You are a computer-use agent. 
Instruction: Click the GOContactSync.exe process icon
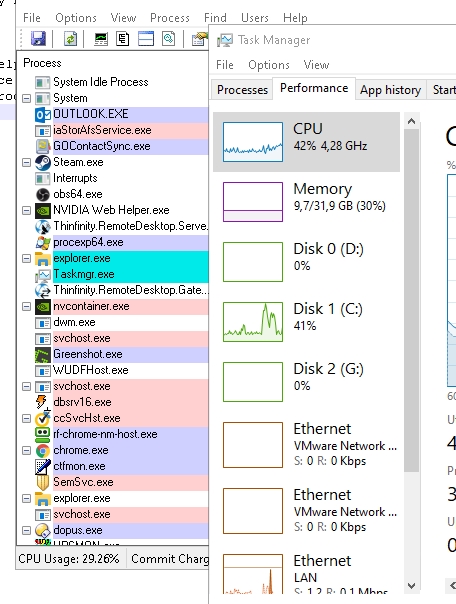(x=43, y=146)
